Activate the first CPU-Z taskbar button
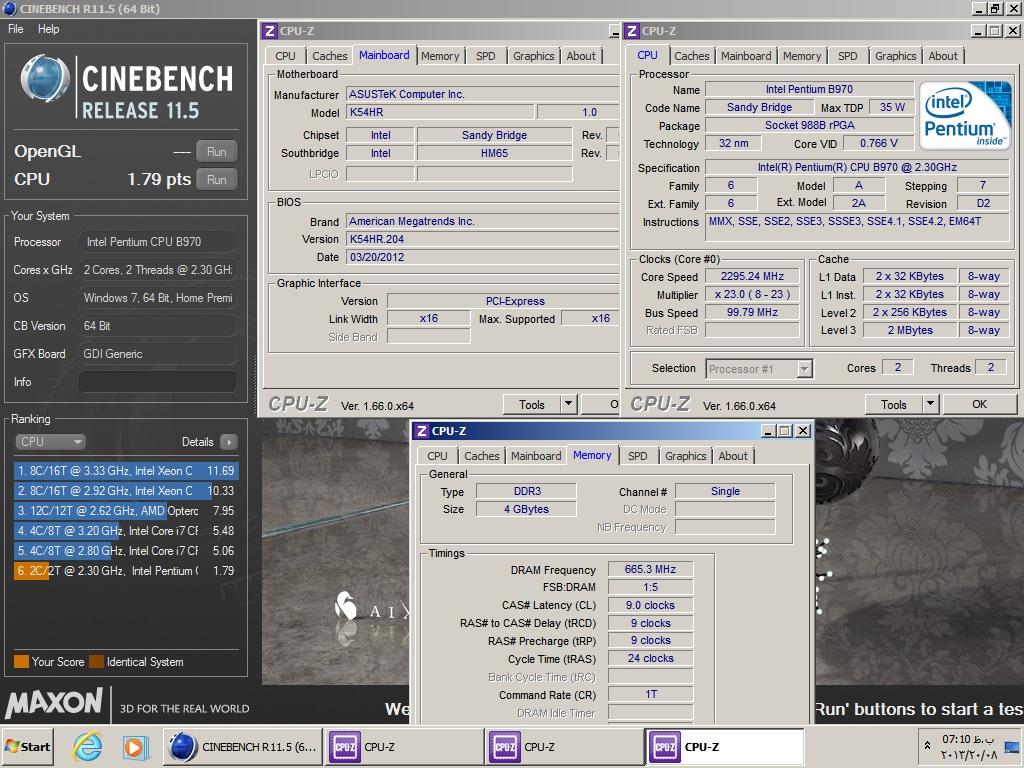1024x768 pixels. click(x=402, y=746)
